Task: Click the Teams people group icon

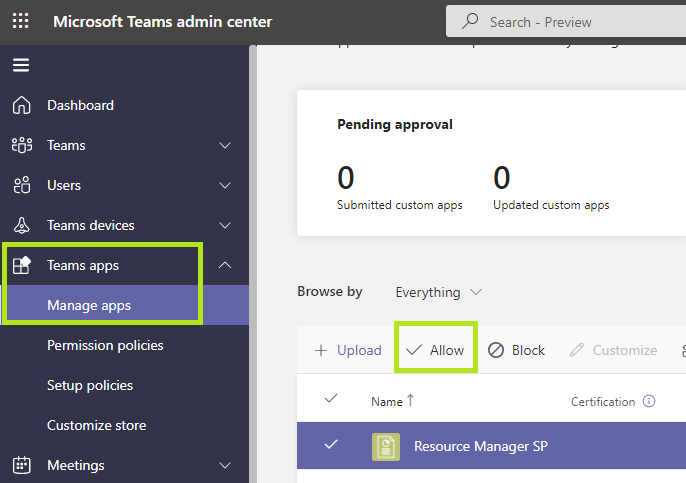Action: tap(22, 145)
